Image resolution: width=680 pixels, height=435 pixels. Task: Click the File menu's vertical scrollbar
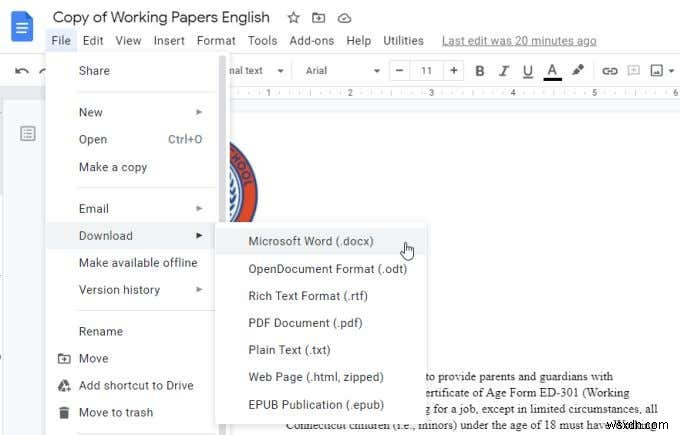[x=222, y=141]
